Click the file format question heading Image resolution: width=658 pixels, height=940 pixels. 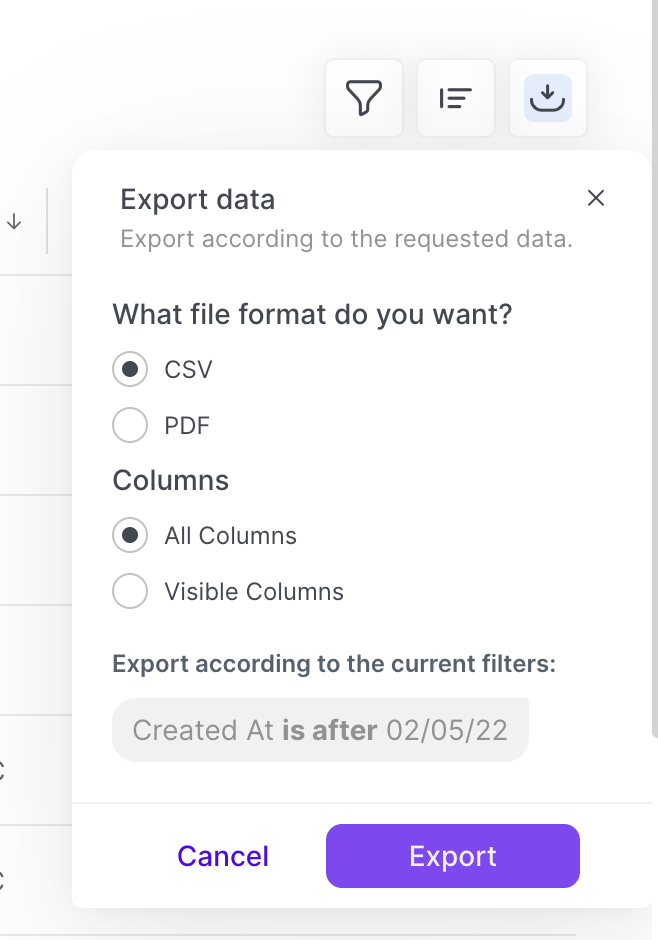click(312, 315)
